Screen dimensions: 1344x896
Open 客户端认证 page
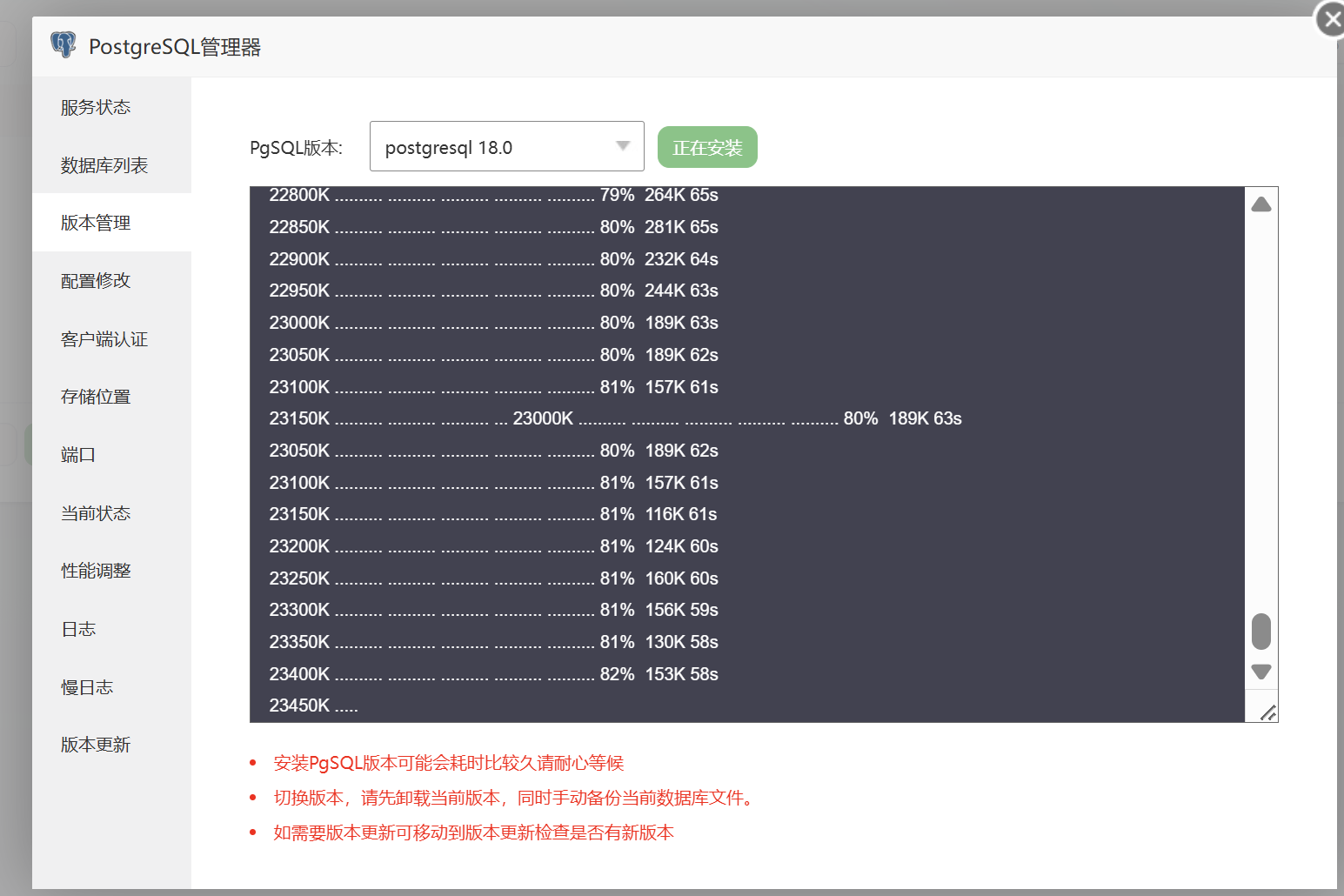point(104,338)
